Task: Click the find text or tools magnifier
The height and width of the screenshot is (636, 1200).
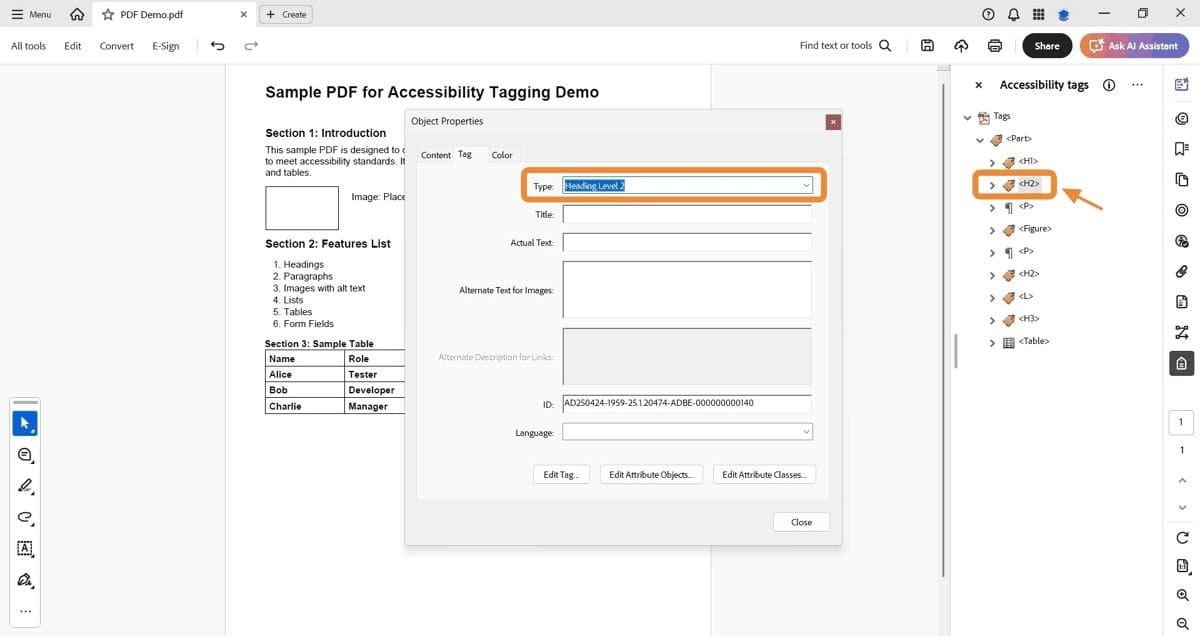Action: [x=884, y=45]
